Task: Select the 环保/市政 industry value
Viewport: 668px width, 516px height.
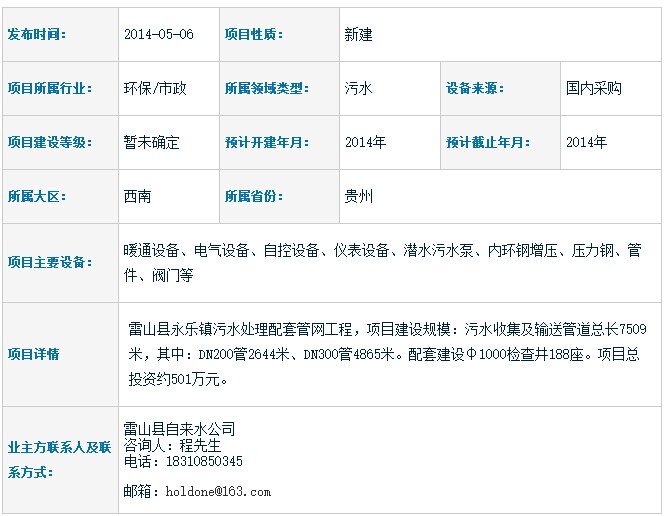Action: pos(155,88)
